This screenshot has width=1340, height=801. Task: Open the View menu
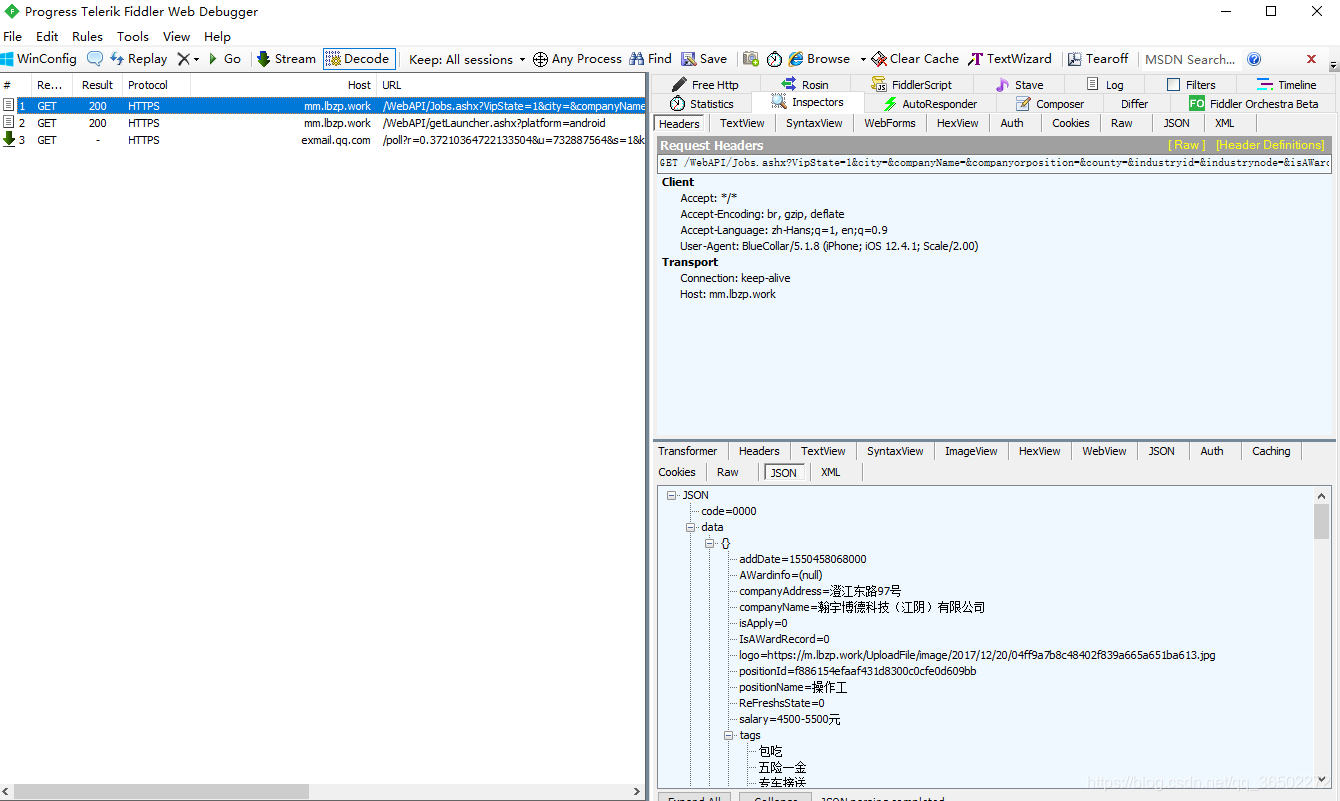tap(176, 36)
